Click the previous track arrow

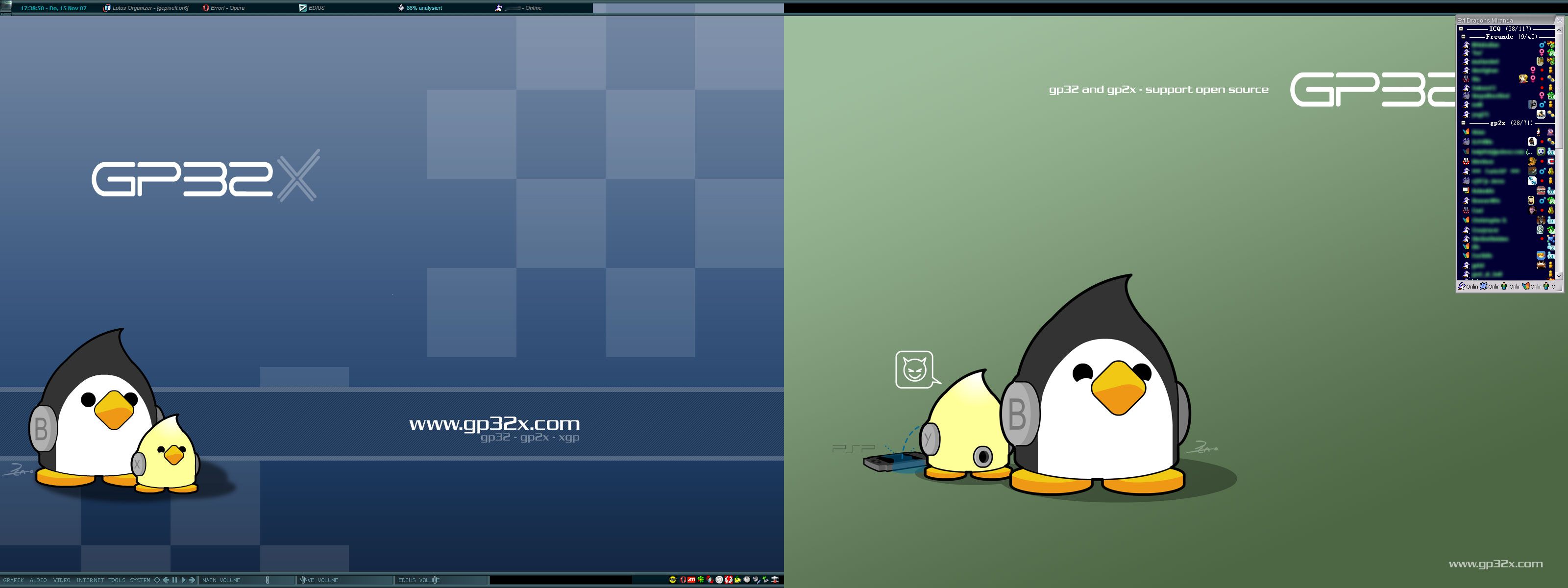click(166, 580)
